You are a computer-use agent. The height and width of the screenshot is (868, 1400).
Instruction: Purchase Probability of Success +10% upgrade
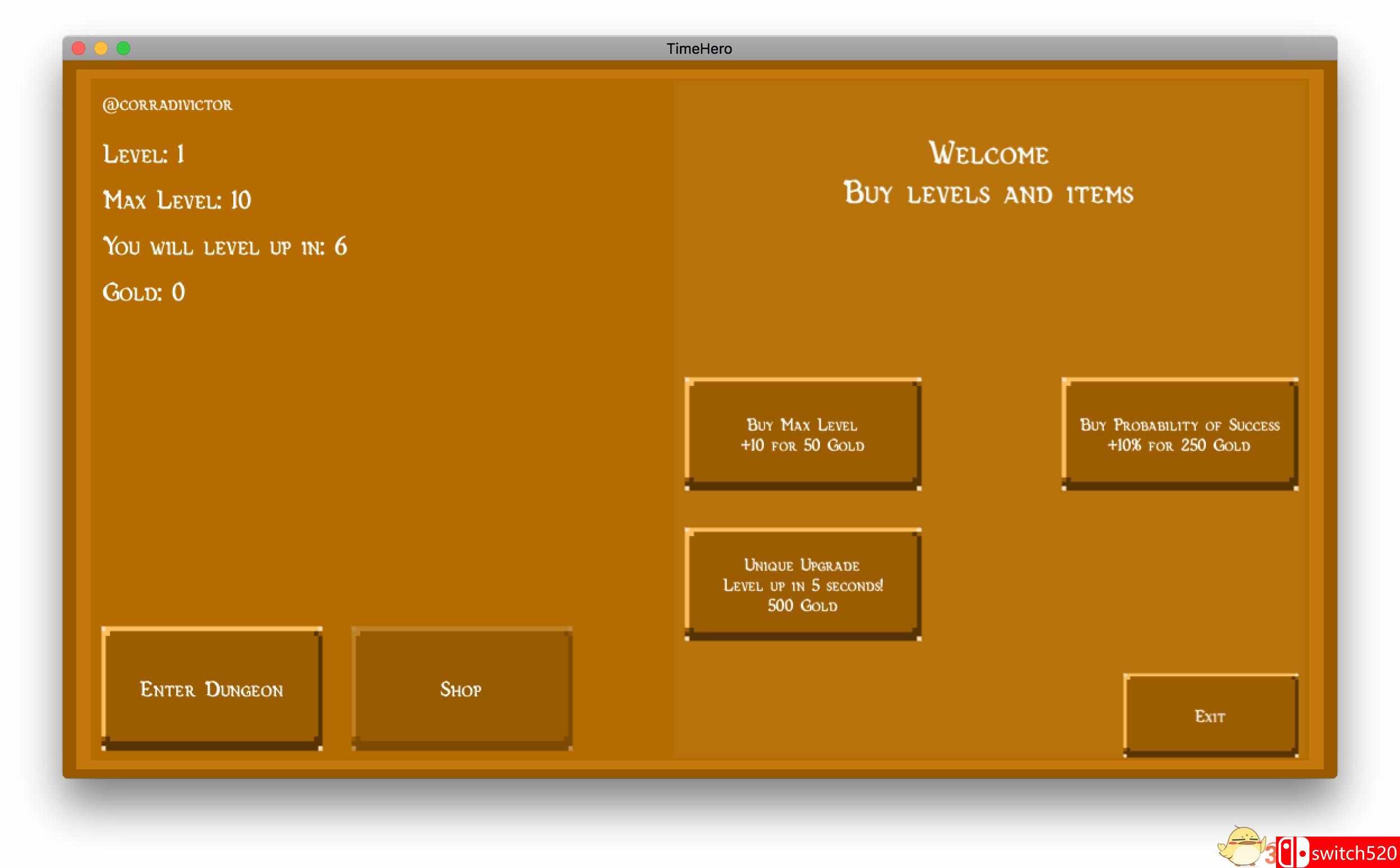(1180, 435)
